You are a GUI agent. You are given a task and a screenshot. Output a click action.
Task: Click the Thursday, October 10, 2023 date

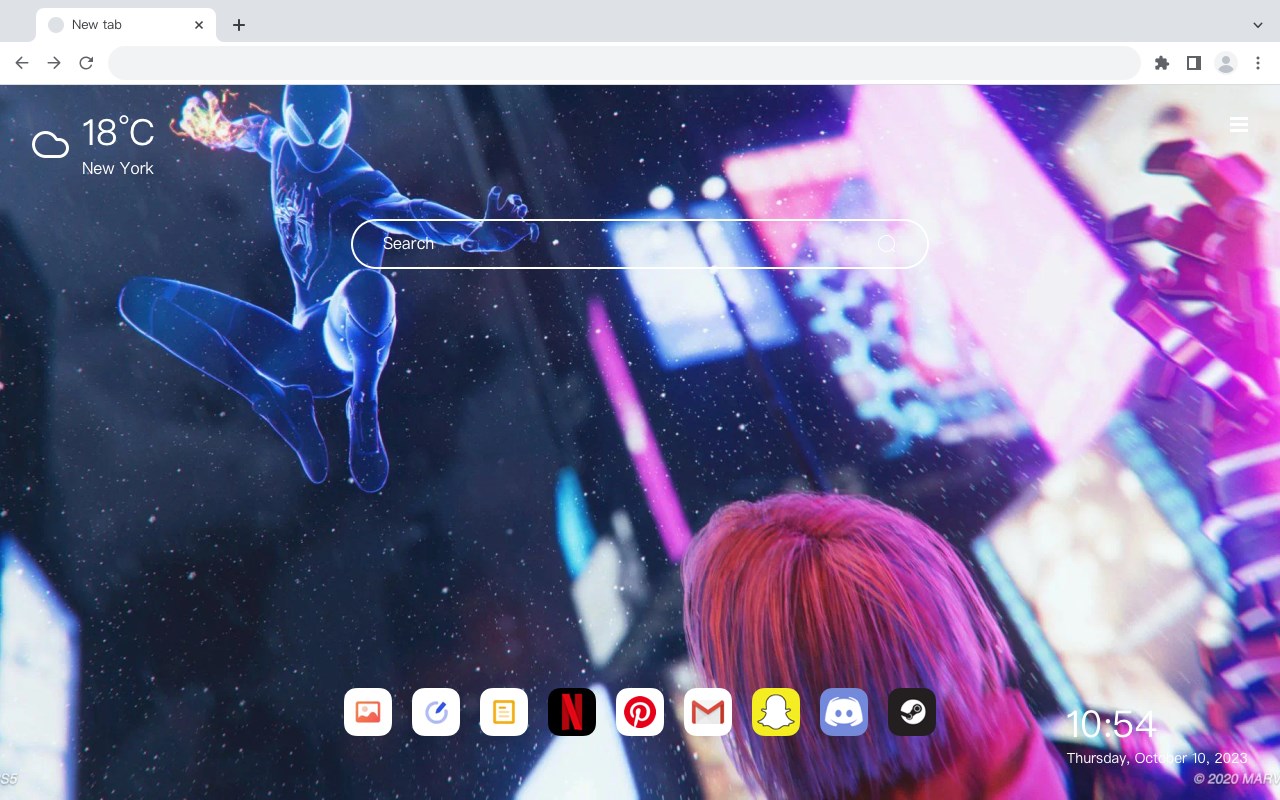pyautogui.click(x=1157, y=758)
